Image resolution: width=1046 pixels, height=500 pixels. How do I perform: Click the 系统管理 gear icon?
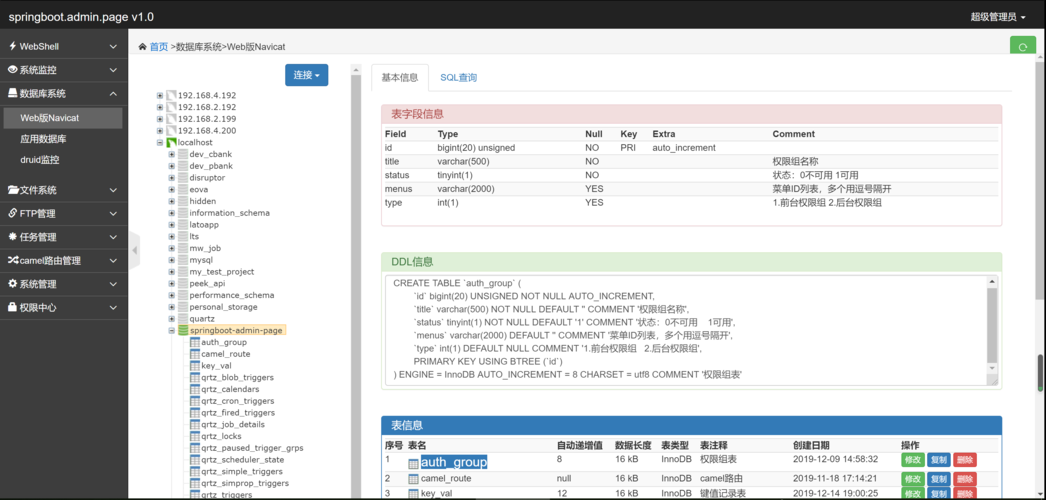click(13, 284)
